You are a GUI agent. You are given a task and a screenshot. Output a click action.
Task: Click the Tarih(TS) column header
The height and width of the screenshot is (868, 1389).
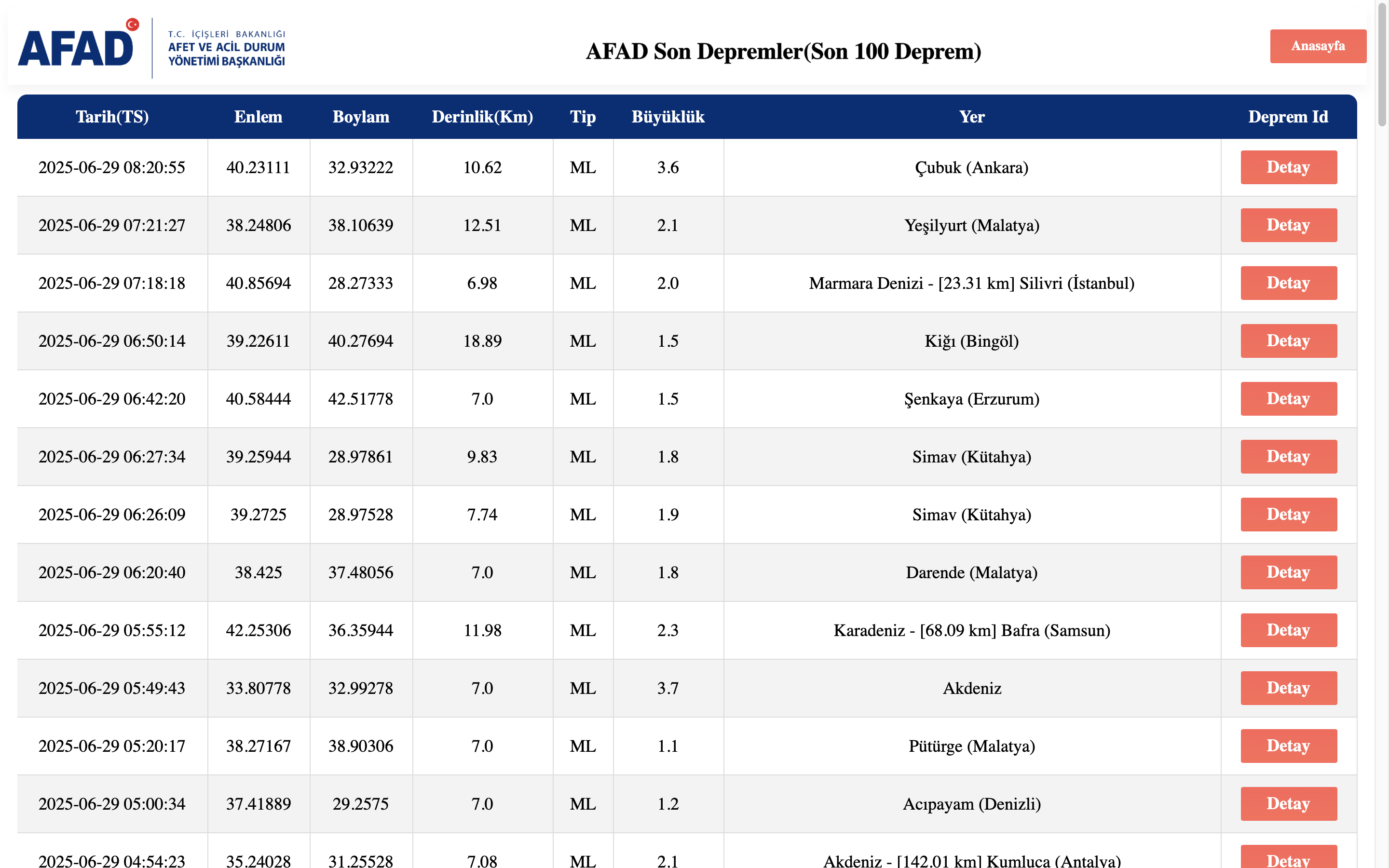click(112, 117)
